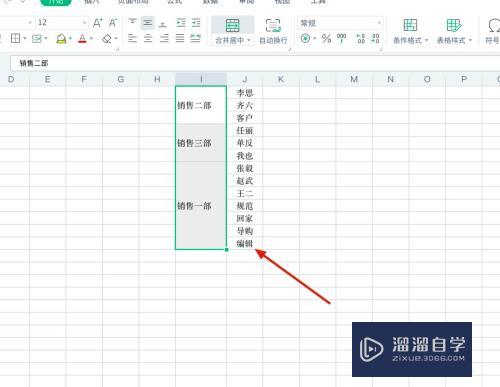This screenshot has height=387, width=500.
Task: Click the 自动换行 wrap text button
Action: tap(273, 31)
